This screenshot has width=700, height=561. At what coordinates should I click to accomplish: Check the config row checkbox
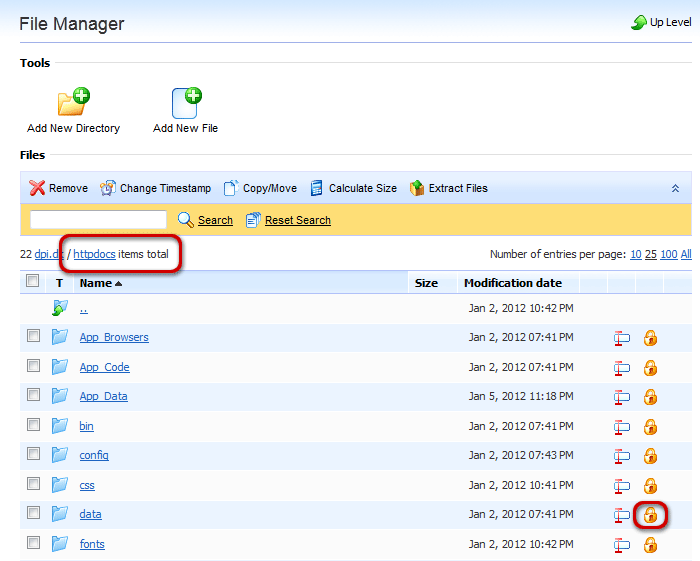[33, 454]
